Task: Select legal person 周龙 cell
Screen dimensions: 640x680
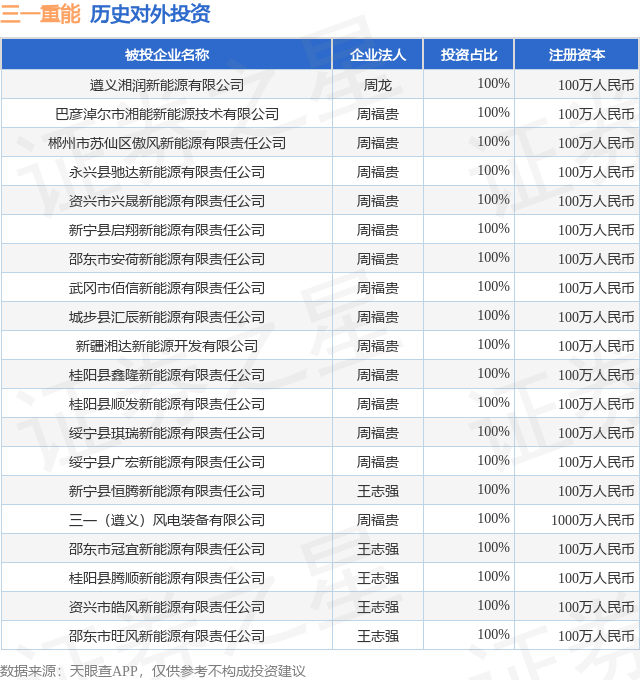Action: (x=378, y=85)
